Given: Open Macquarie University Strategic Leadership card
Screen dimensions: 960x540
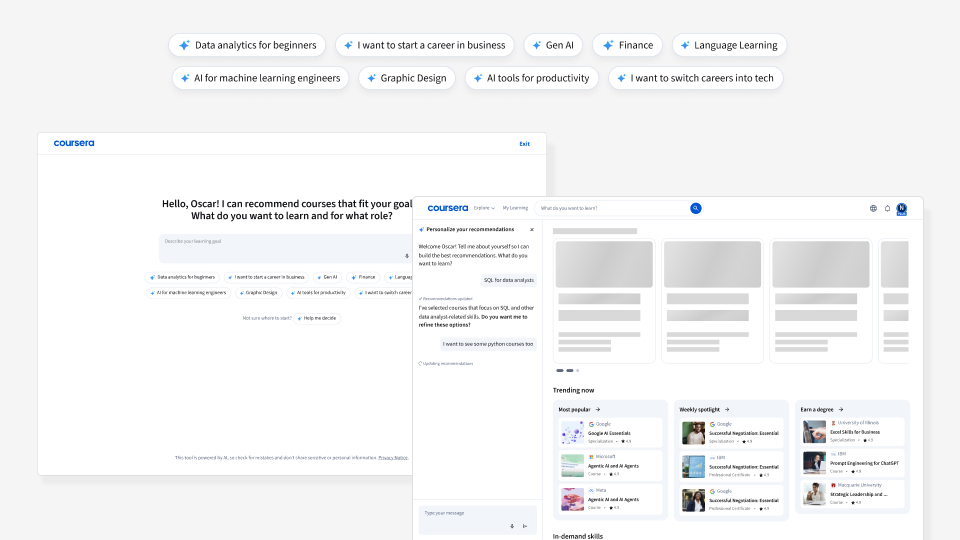Looking at the screenshot, I should coord(853,494).
